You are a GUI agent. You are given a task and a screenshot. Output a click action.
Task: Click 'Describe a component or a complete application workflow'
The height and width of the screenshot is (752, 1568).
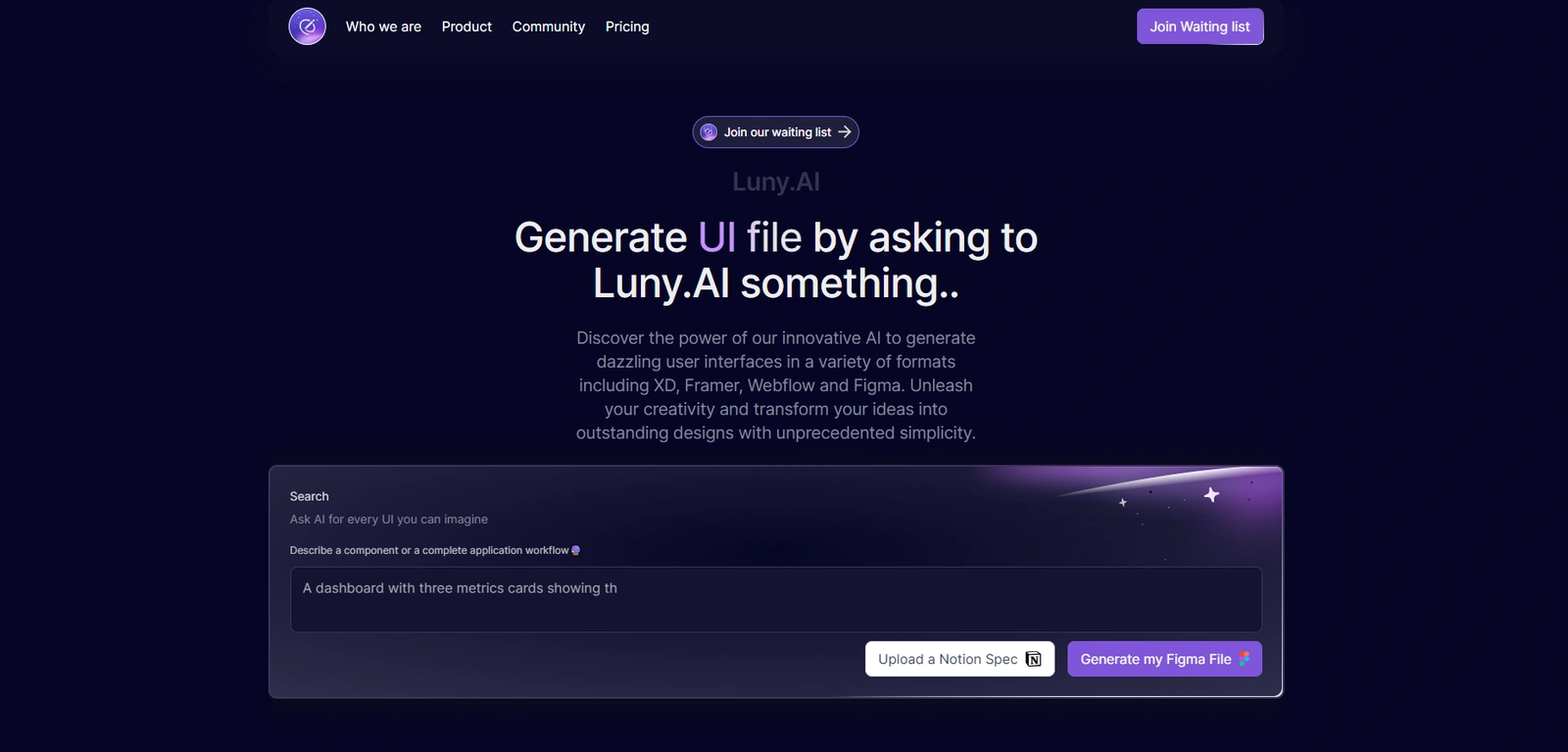[428, 550]
